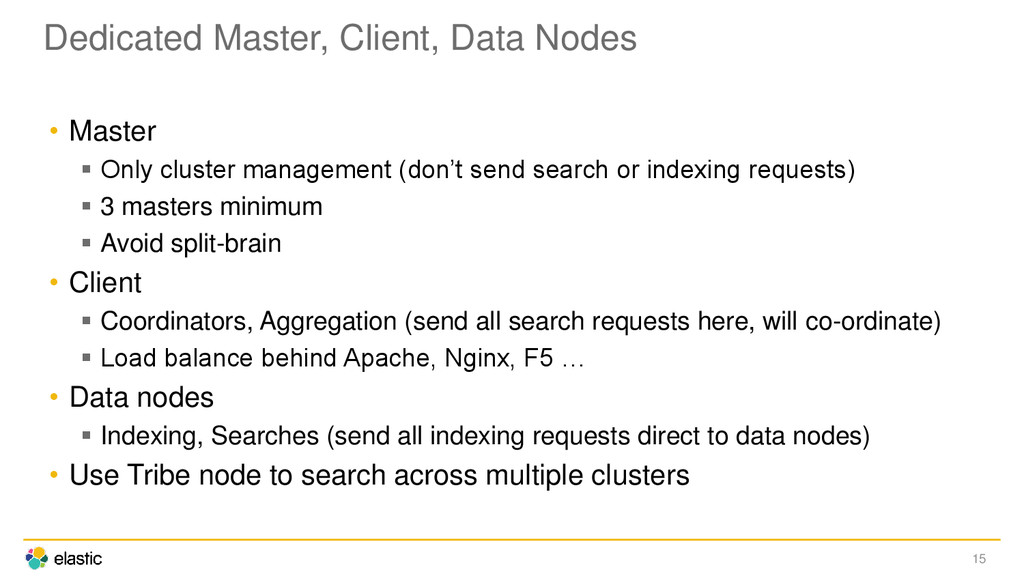
Task: Click the Client bullet heading
Action: tap(105, 283)
